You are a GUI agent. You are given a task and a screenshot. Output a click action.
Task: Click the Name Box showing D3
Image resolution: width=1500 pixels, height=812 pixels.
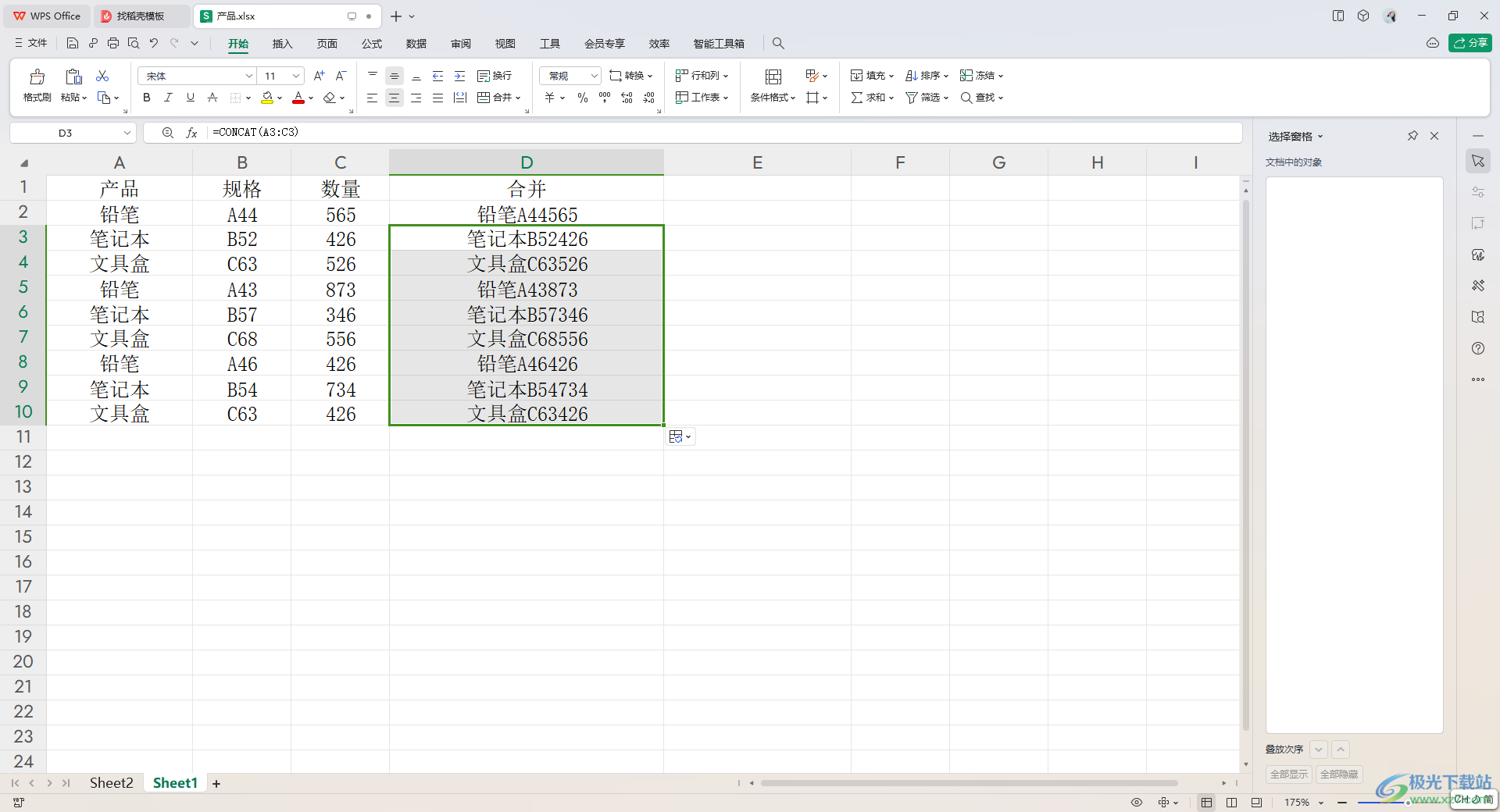pos(66,133)
